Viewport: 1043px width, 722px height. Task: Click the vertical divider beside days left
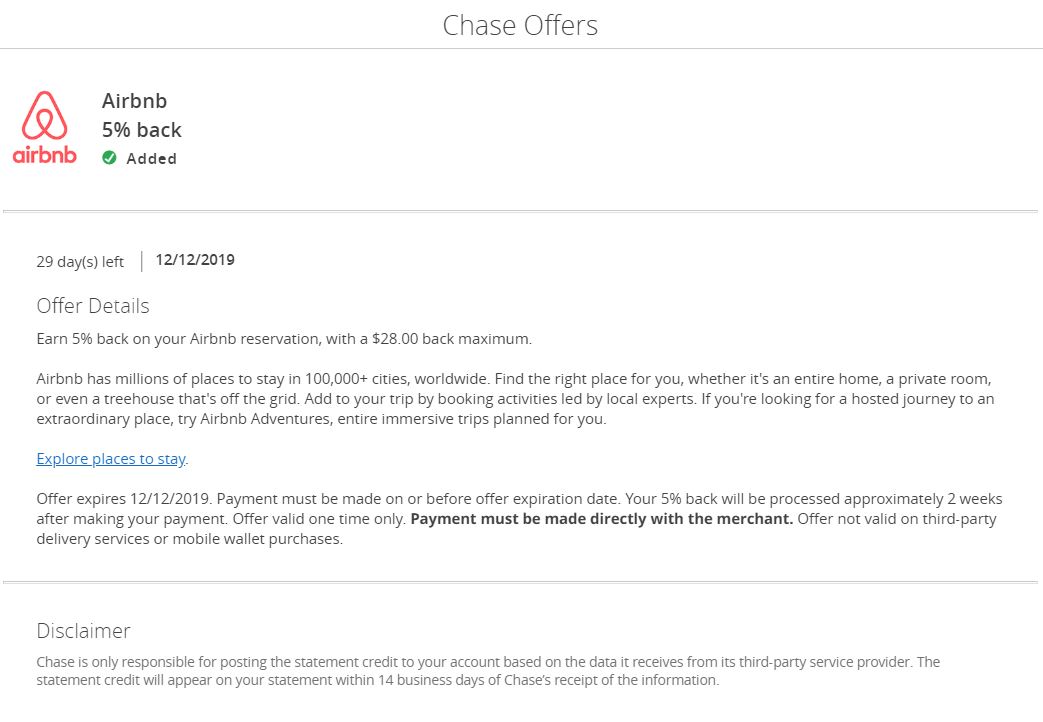pyautogui.click(x=141, y=261)
